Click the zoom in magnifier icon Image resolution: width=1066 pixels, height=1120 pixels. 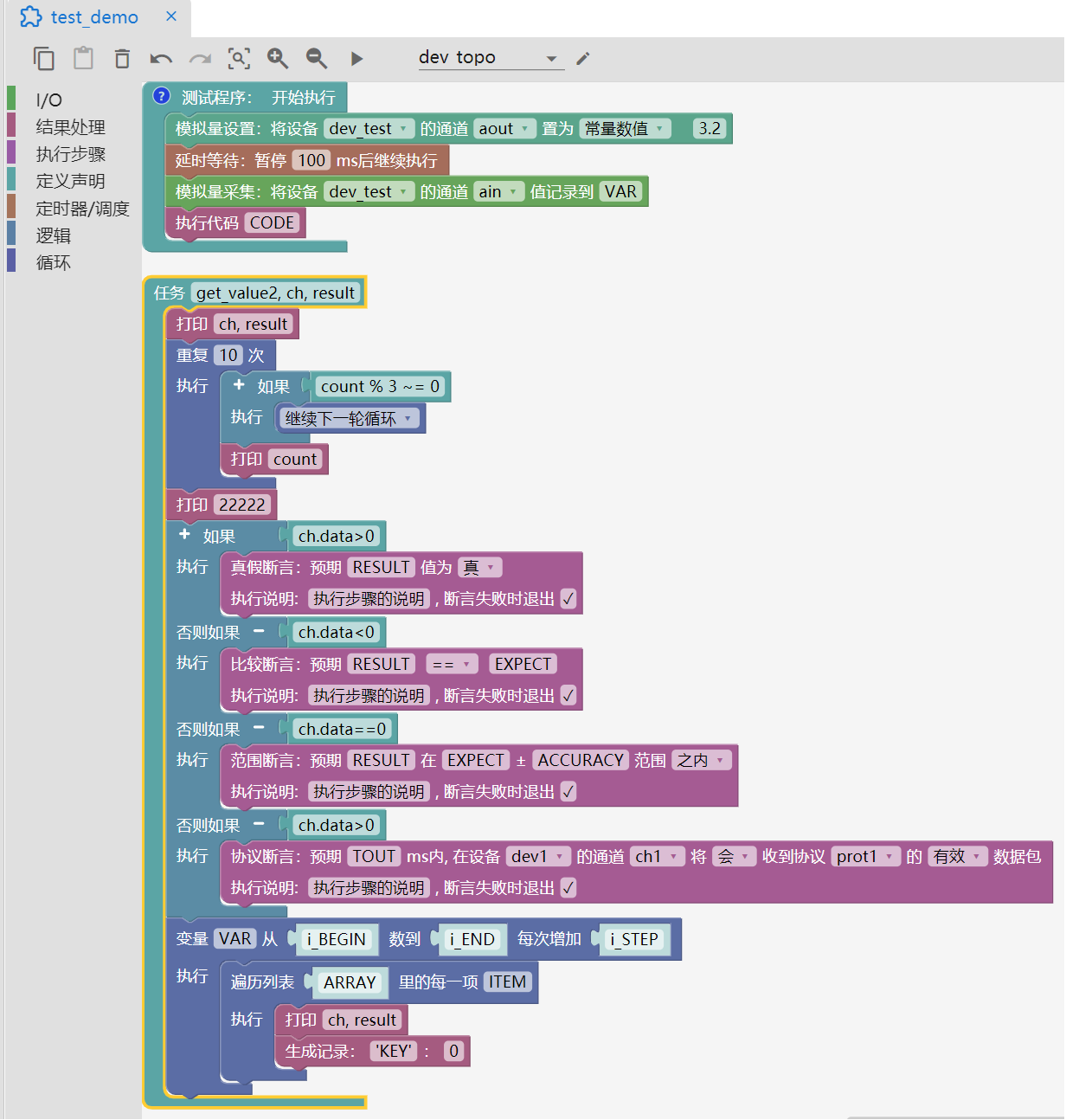(278, 58)
